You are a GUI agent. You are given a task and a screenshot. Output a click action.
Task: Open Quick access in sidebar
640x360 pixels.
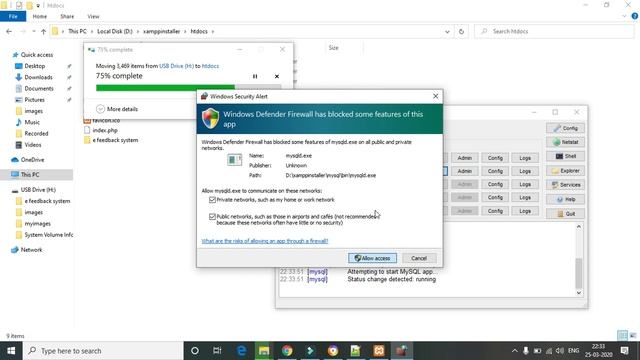(x=37, y=55)
